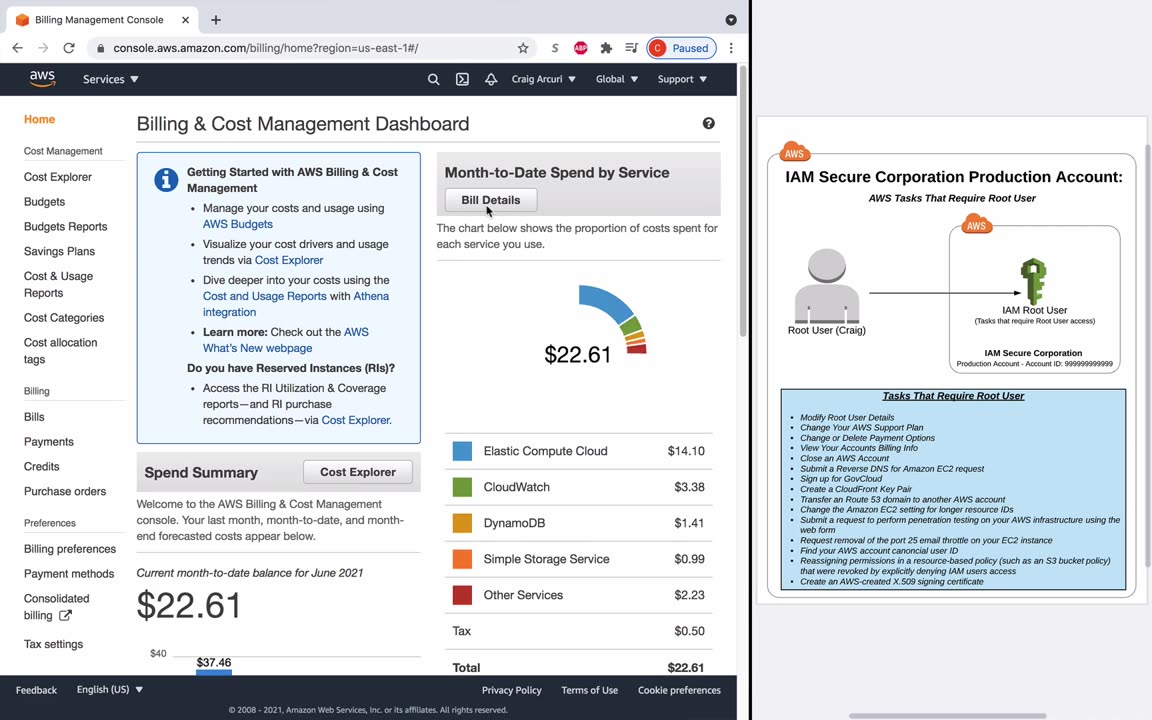Click the AWS logo home icon
The width and height of the screenshot is (1152, 720).
pos(42,79)
